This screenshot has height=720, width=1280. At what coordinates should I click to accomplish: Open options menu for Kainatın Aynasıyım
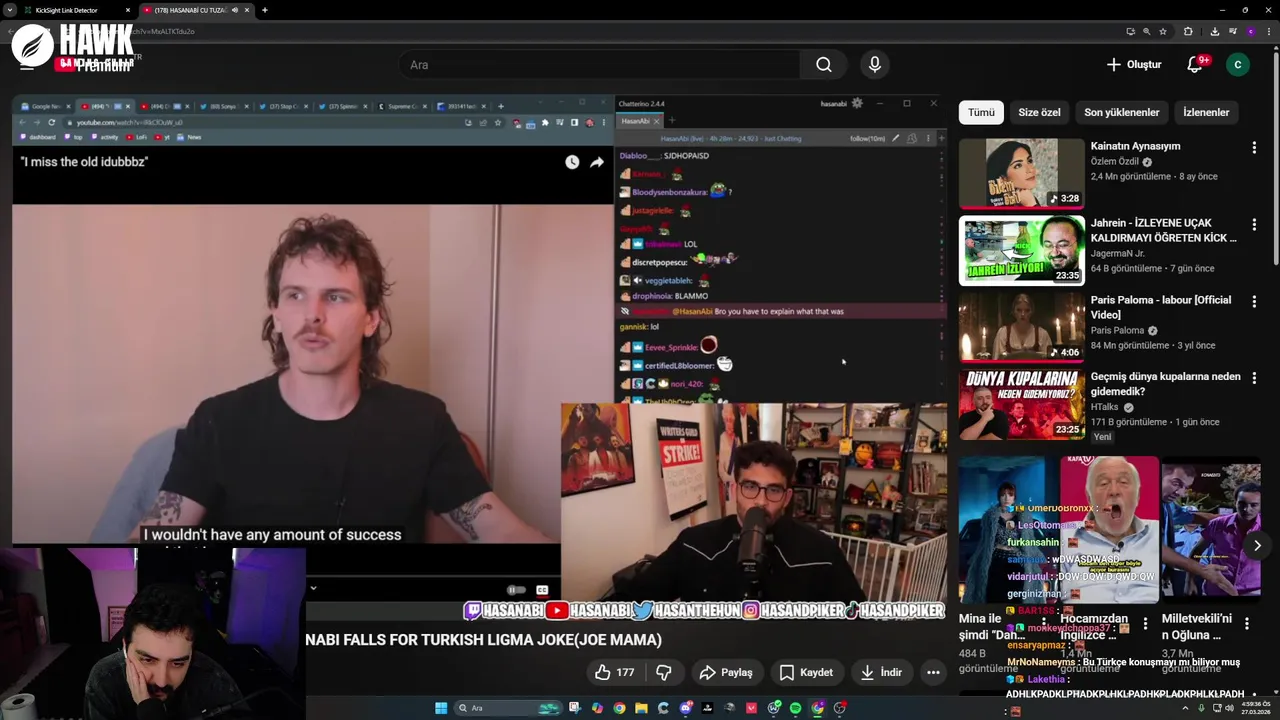[x=1254, y=147]
